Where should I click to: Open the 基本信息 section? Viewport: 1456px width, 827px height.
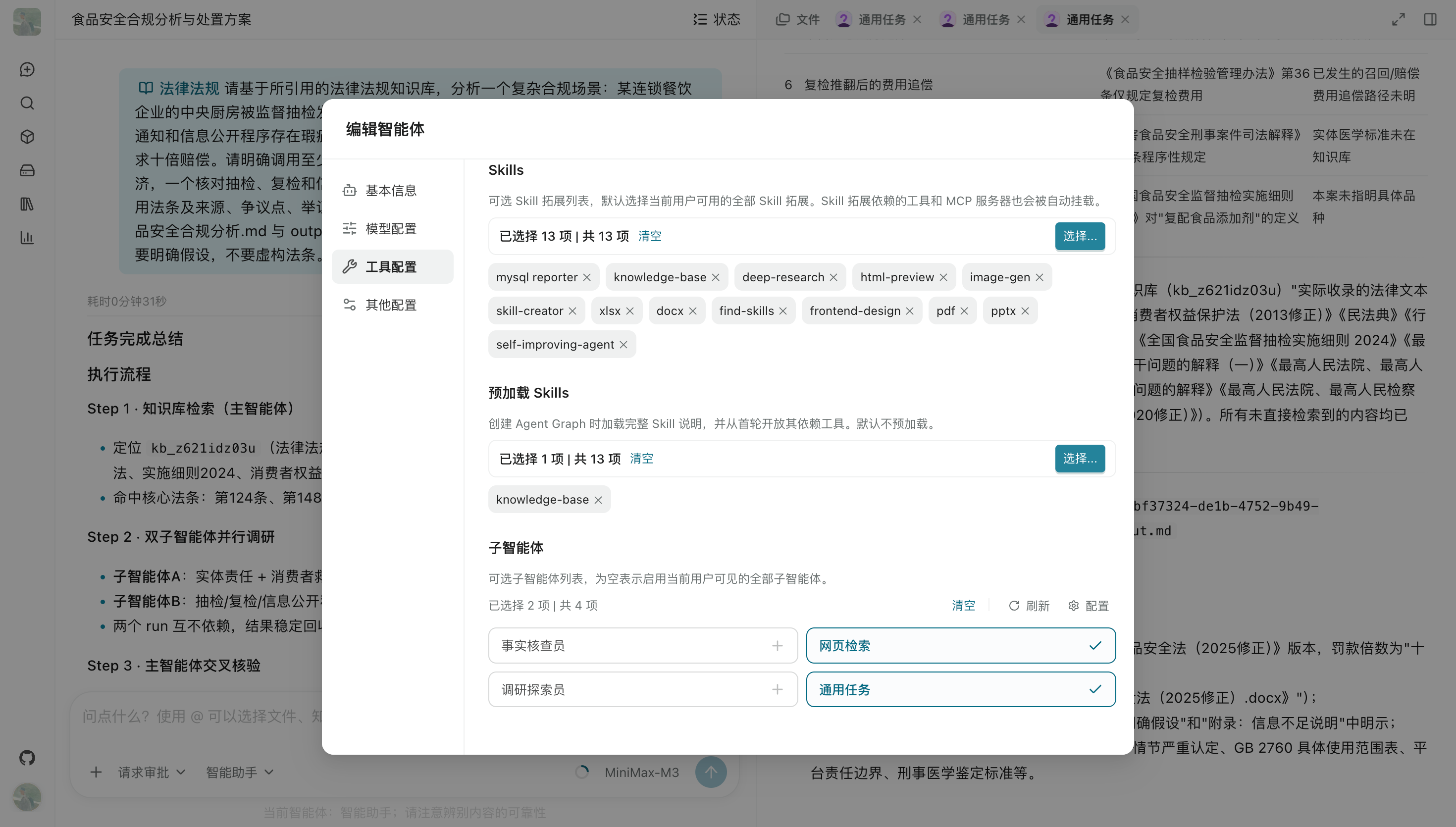coord(392,190)
